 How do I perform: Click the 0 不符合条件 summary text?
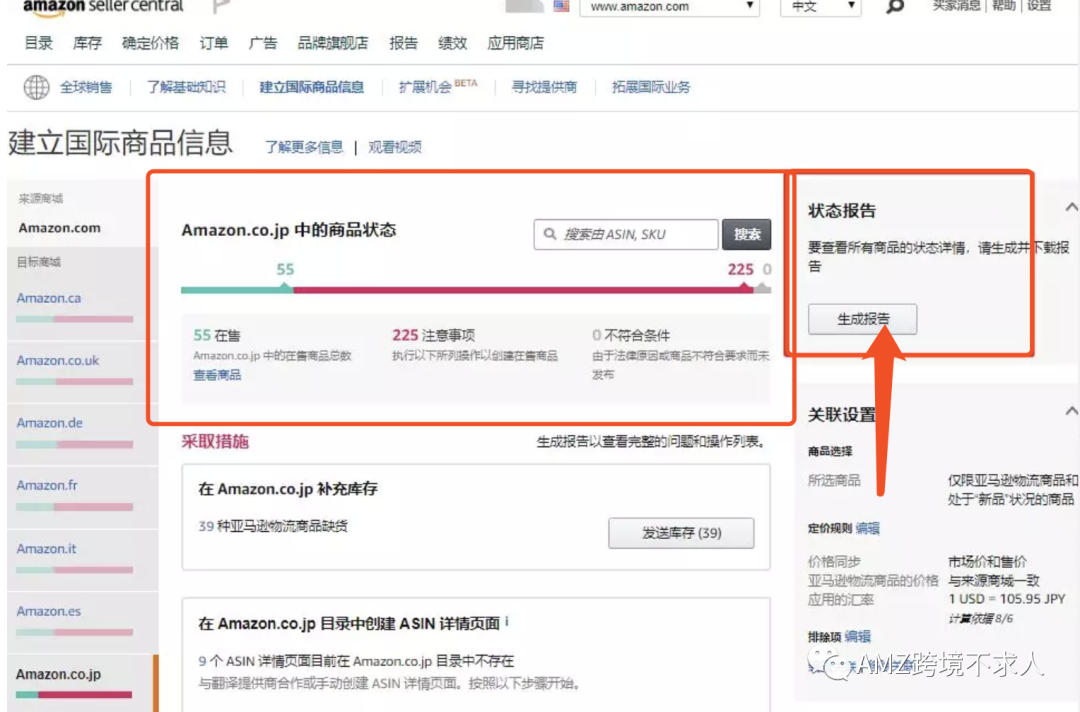(631, 335)
